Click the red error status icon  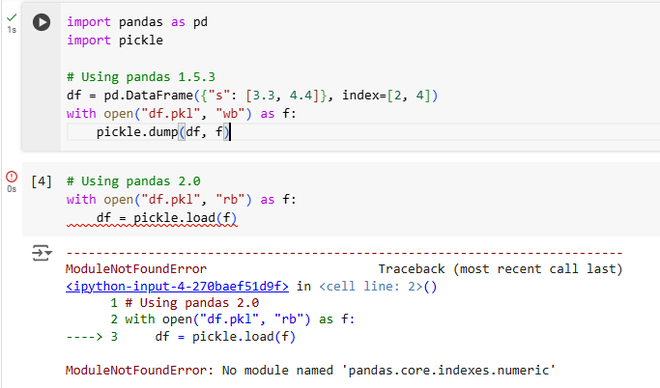pyautogui.click(x=11, y=176)
